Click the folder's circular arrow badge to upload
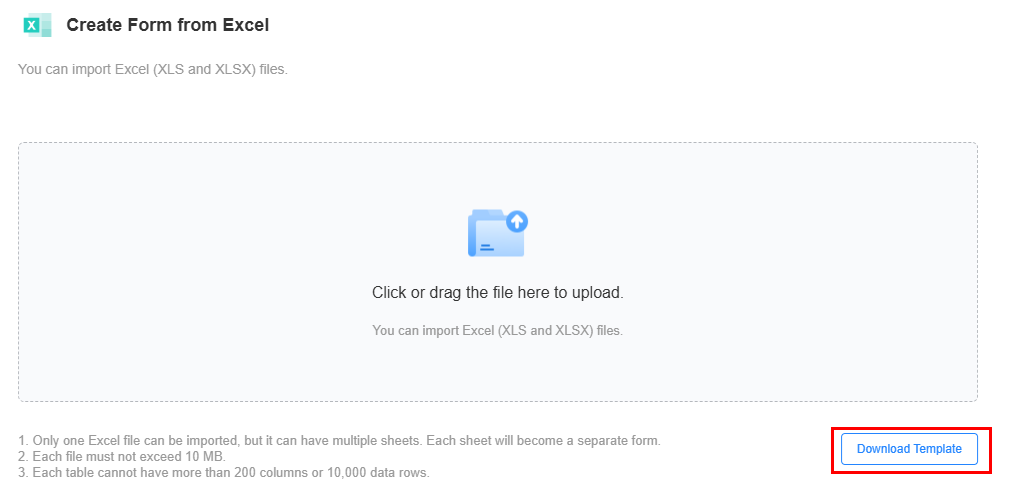Image resolution: width=1011 pixels, height=489 pixels. tap(516, 222)
